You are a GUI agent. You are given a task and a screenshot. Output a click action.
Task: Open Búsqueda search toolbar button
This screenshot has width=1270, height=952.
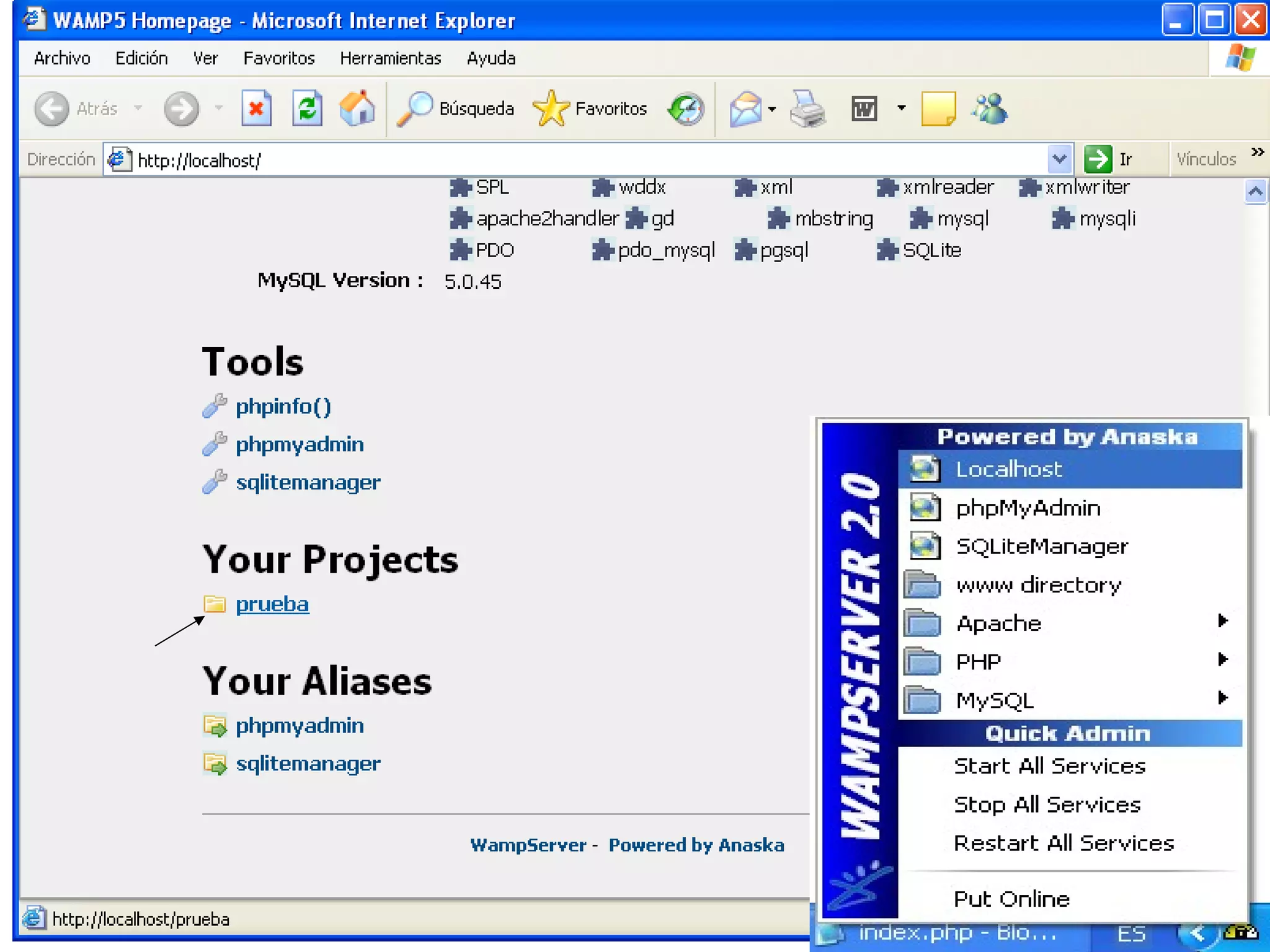[456, 109]
